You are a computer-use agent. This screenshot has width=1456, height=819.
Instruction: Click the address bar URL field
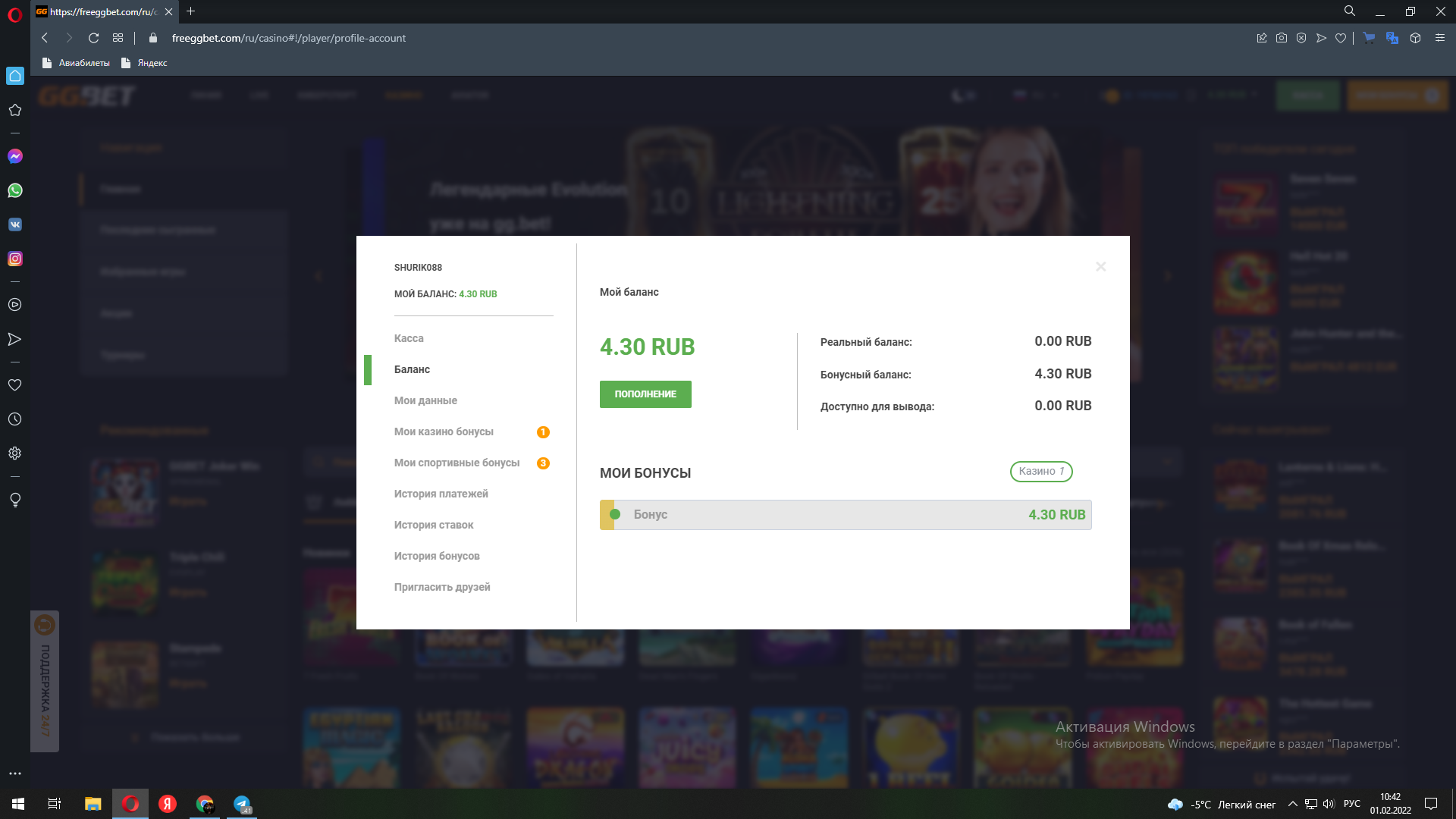click(x=288, y=38)
